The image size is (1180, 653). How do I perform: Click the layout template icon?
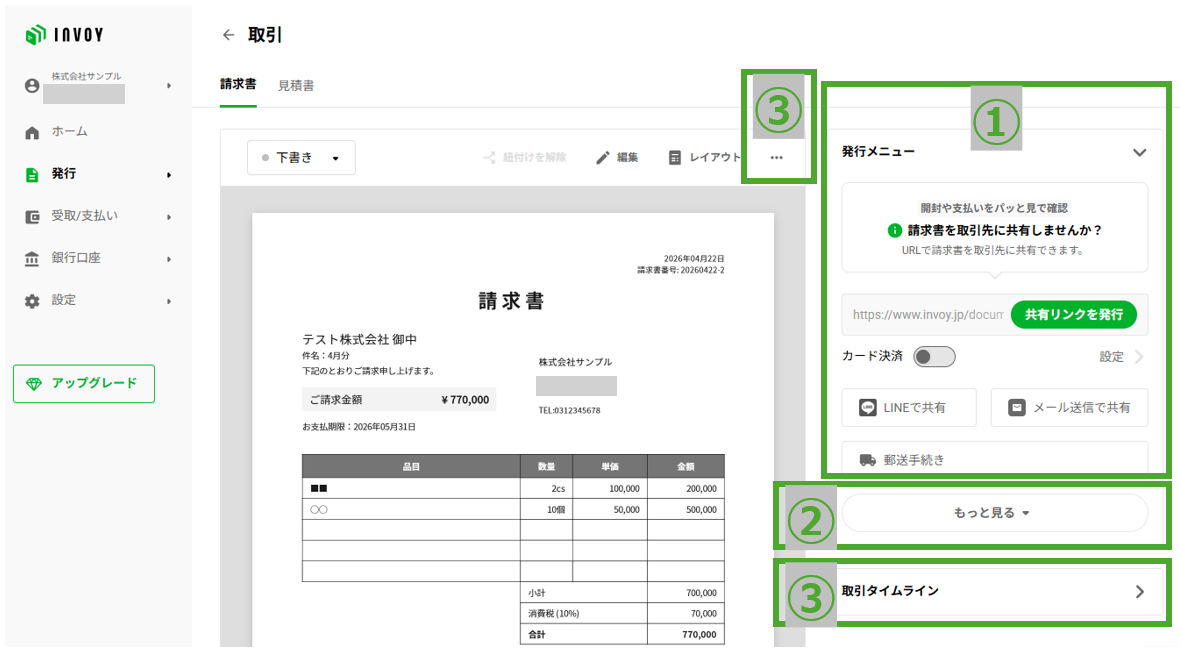(x=675, y=157)
